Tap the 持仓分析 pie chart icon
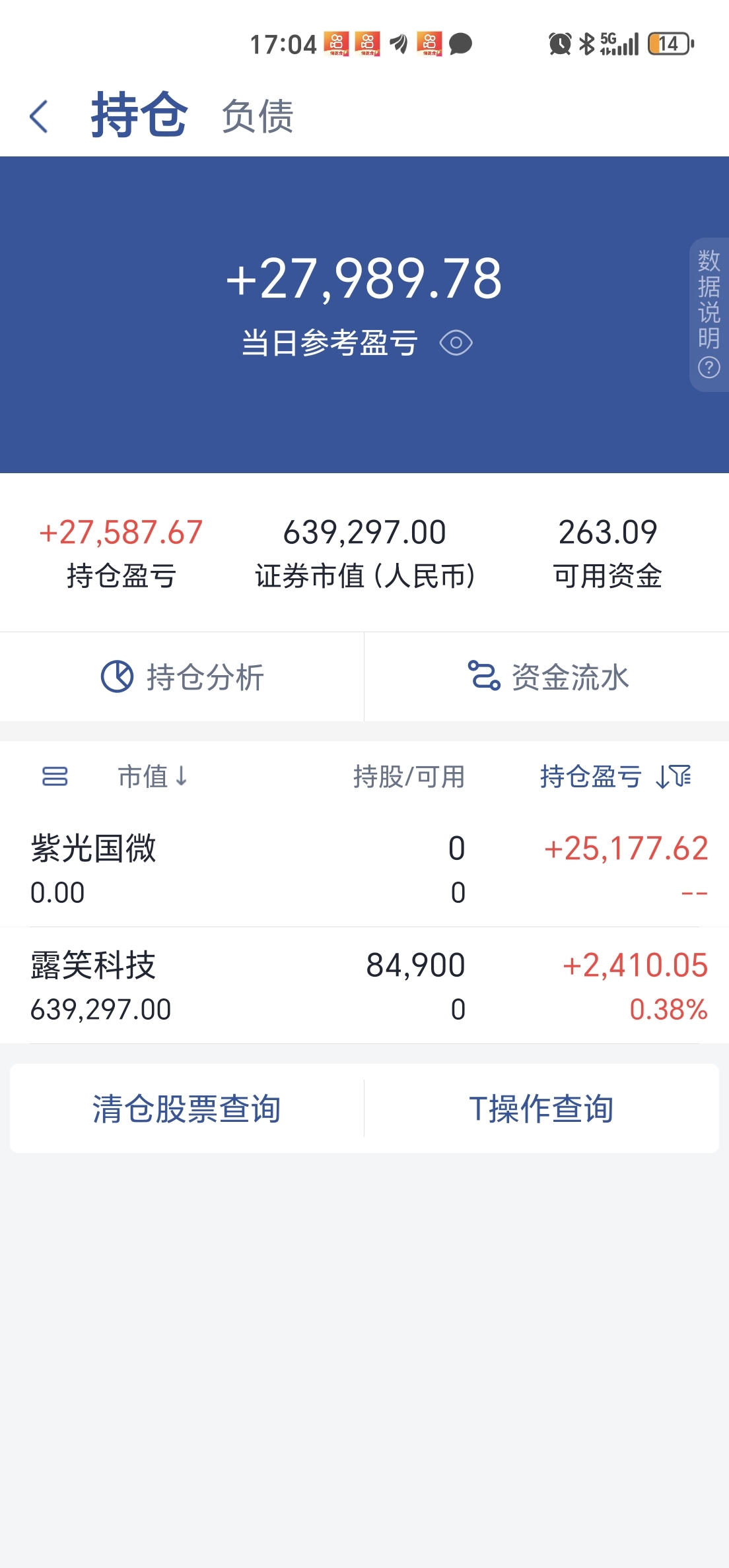Screen dimensions: 729x1568 coord(117,676)
